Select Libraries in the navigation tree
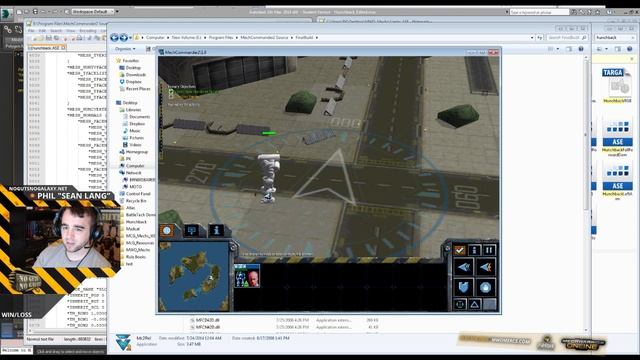640x360 pixels. click(130, 110)
